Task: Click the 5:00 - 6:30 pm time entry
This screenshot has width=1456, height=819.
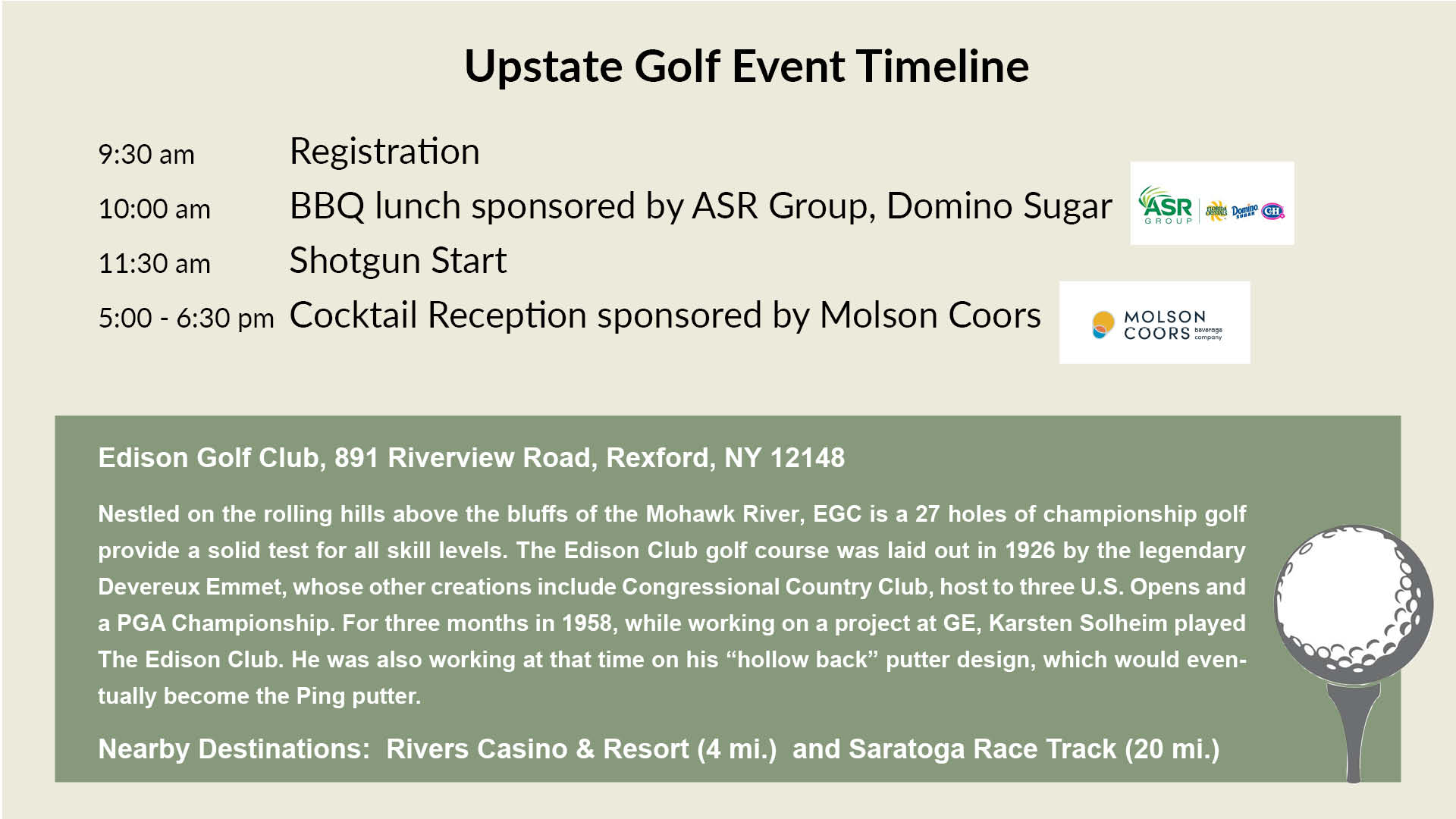Action: 187,318
